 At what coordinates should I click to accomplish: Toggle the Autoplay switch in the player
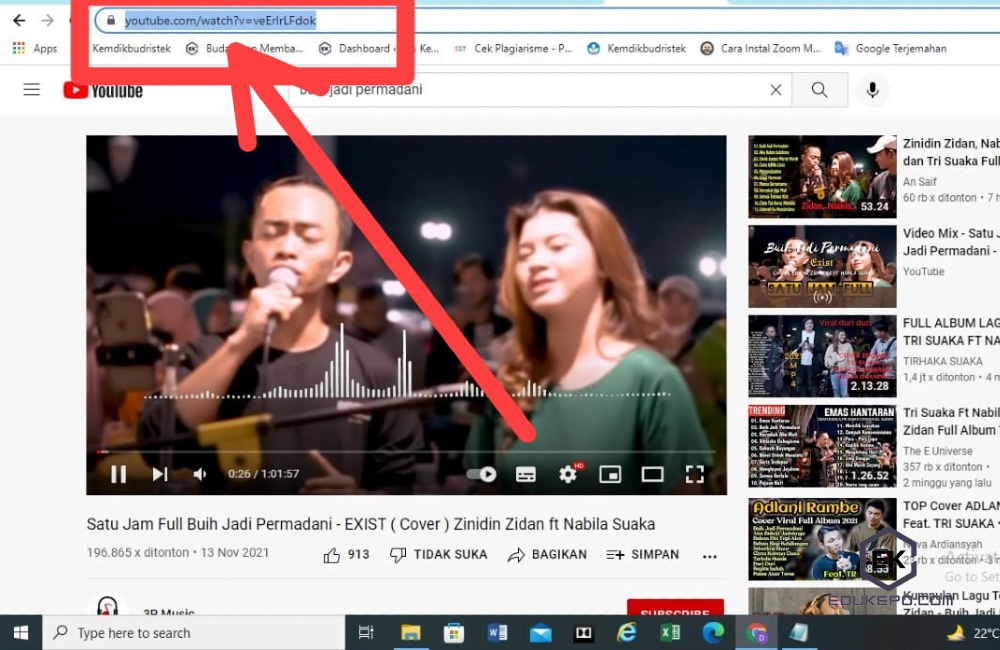pos(480,474)
